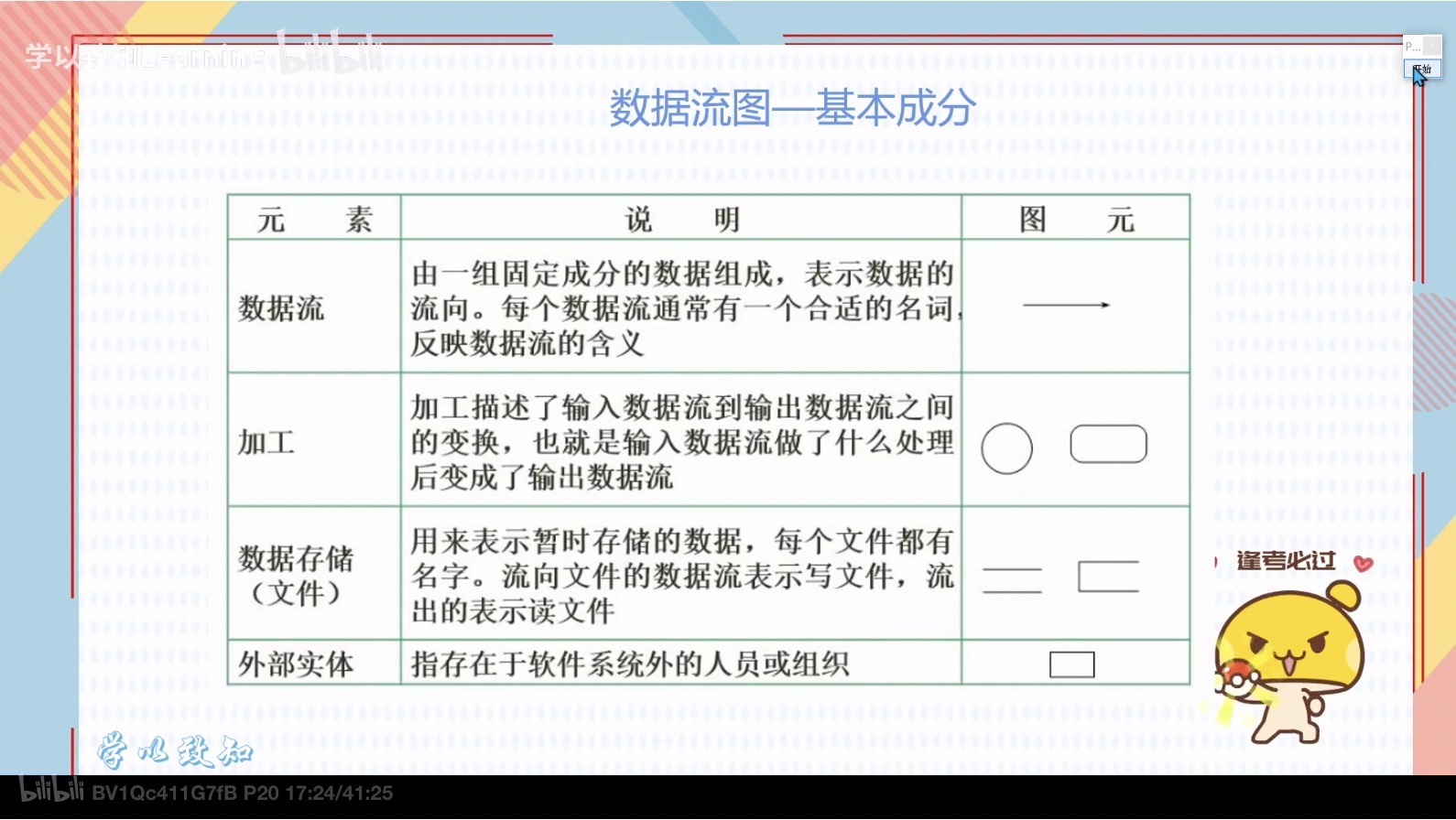Click the 图元 column header
Image resolution: width=1456 pixels, height=820 pixels.
pos(1076,220)
